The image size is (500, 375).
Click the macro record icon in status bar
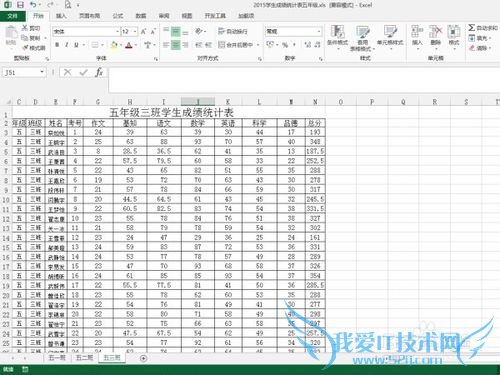pos(25,369)
